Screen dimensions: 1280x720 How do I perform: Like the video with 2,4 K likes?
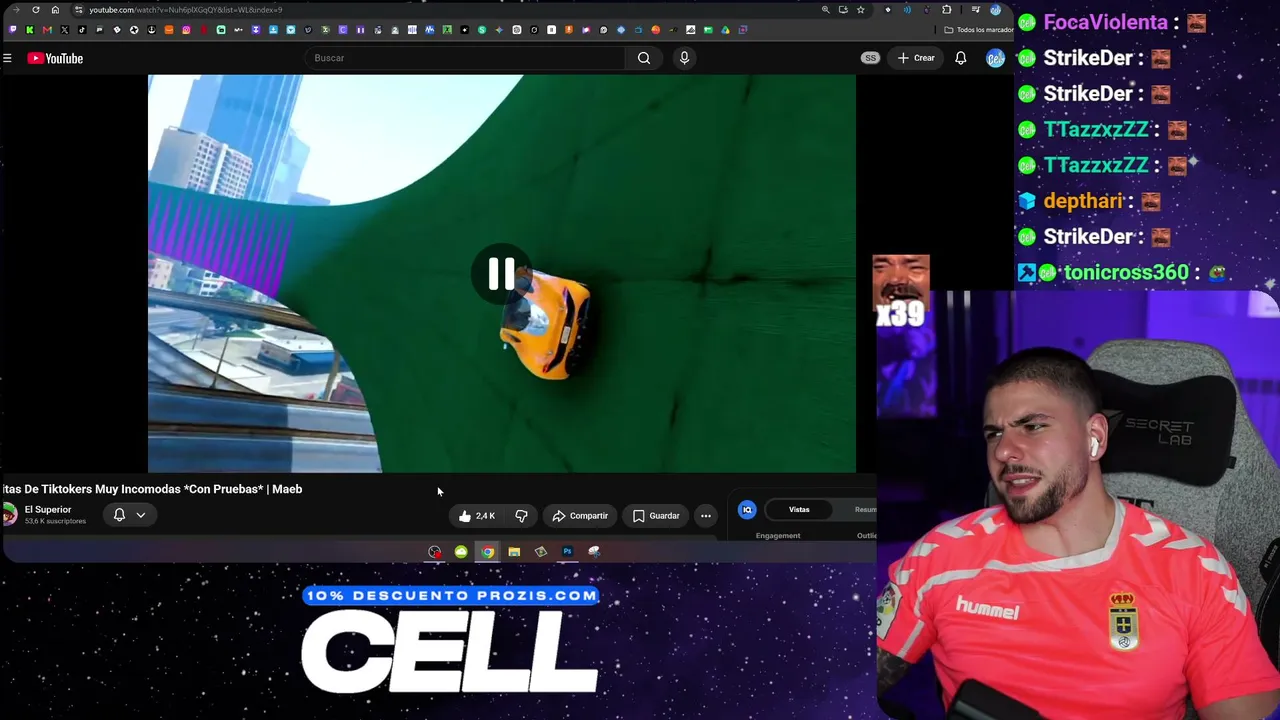(477, 516)
